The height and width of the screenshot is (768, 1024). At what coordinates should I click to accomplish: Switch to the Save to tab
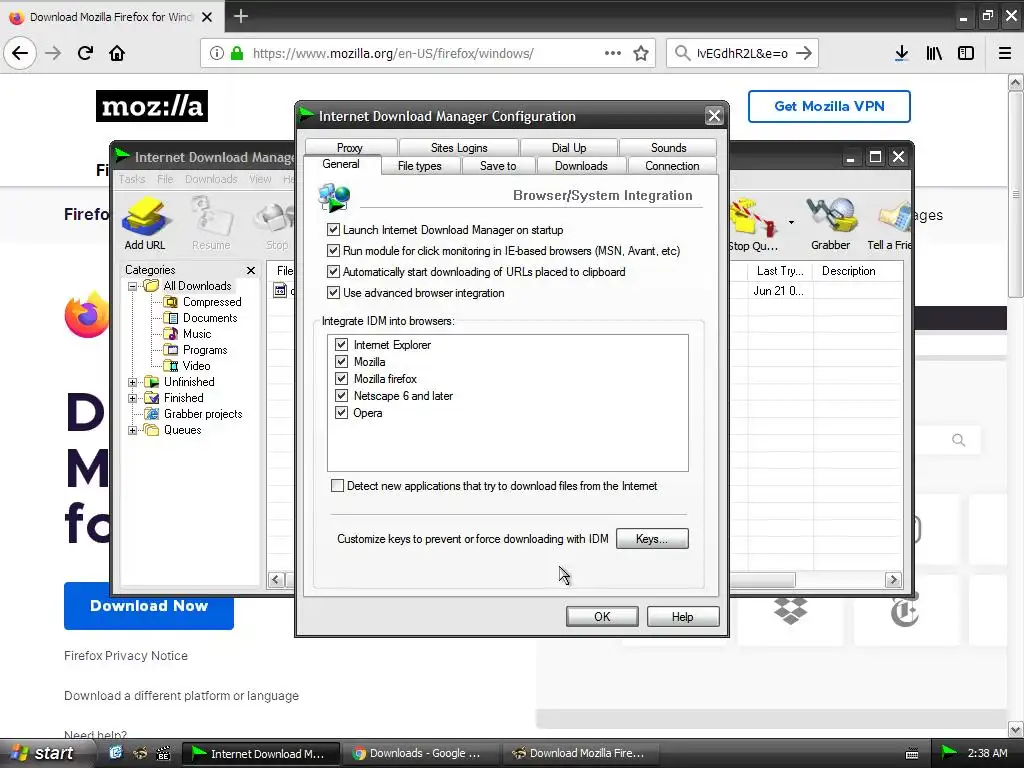tap(498, 166)
